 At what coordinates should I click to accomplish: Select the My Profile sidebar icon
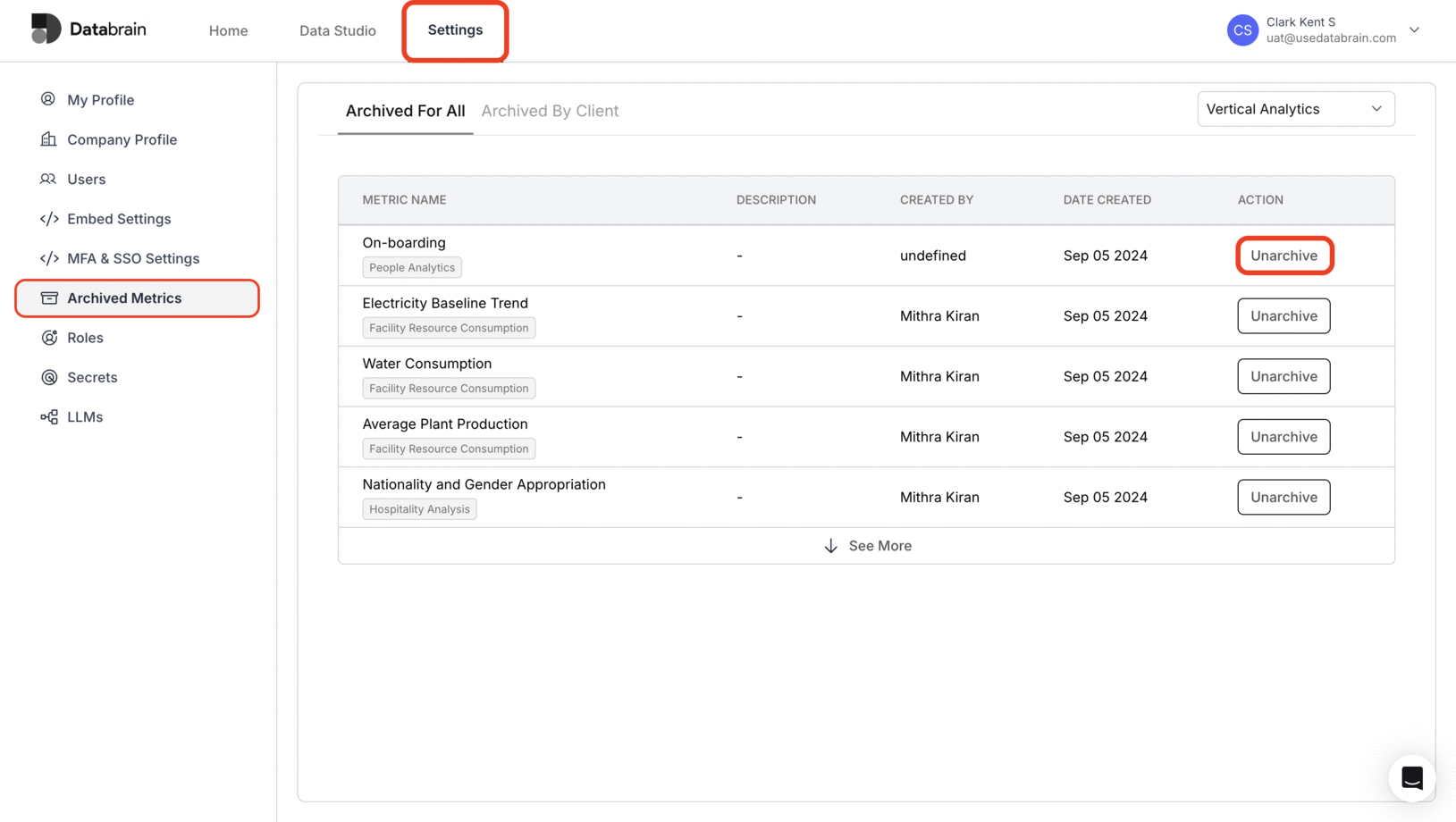pos(48,99)
